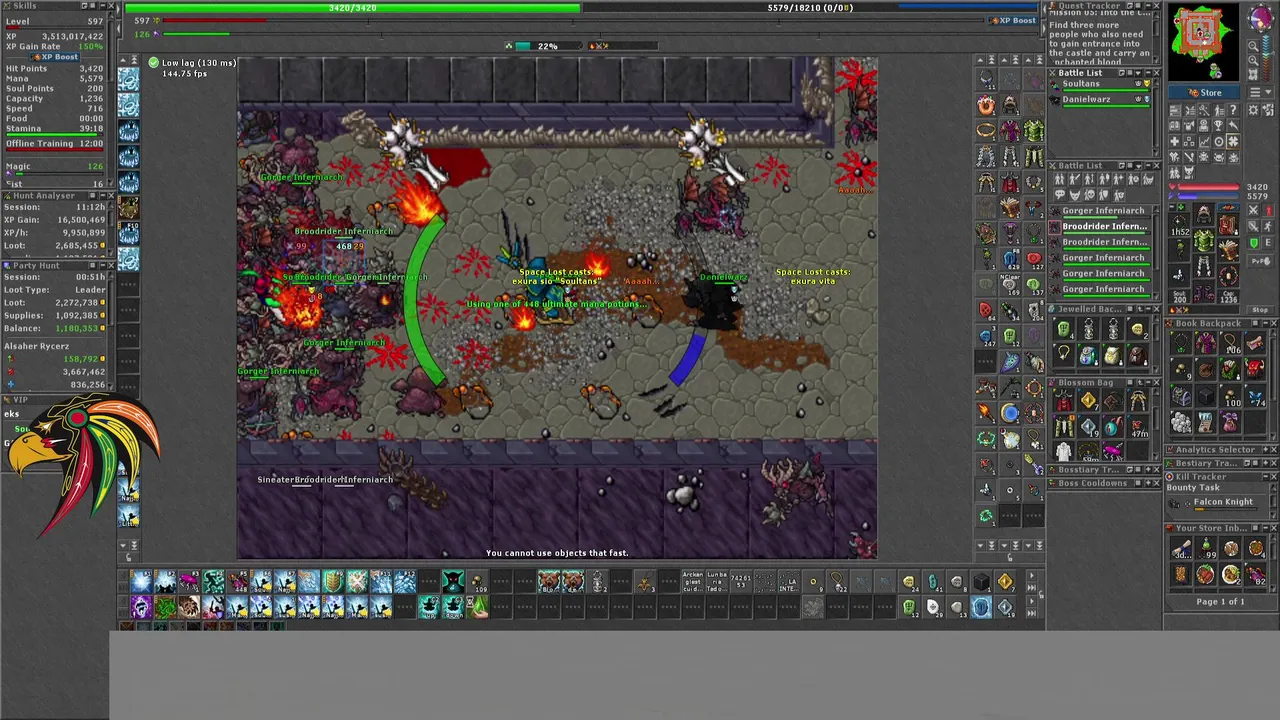Click the green health bar at top
Viewport: 1280px width, 720px height.
coord(352,8)
